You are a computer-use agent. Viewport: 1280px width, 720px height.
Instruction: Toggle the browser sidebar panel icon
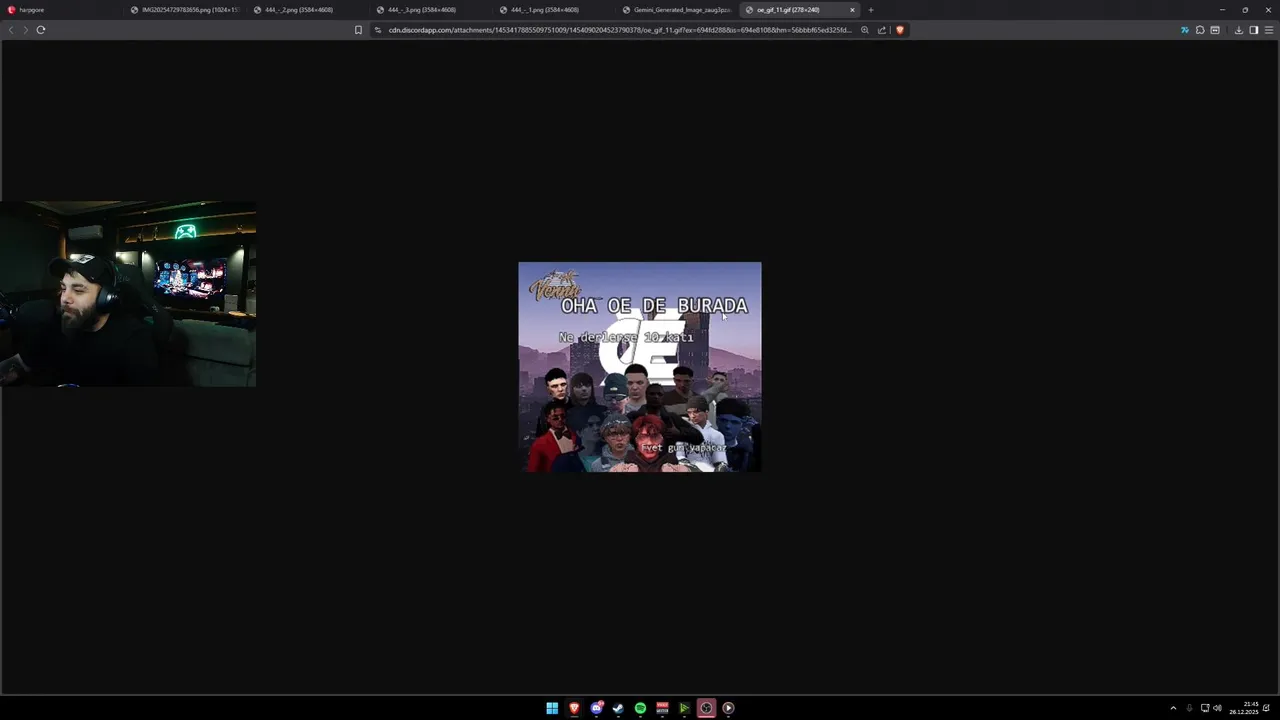pyautogui.click(x=1254, y=30)
